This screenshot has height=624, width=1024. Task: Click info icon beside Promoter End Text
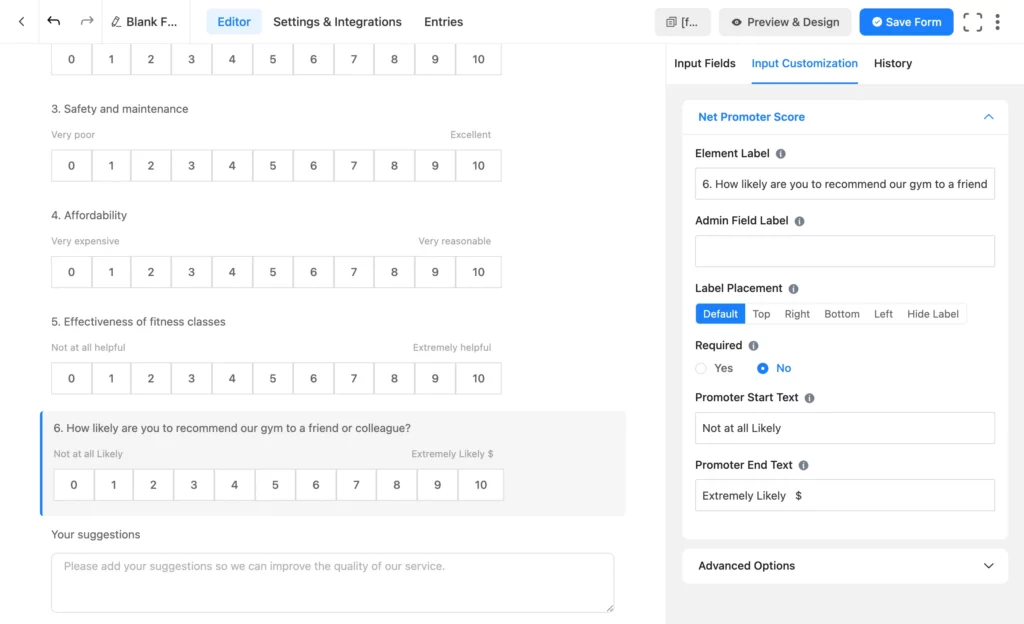click(x=803, y=465)
